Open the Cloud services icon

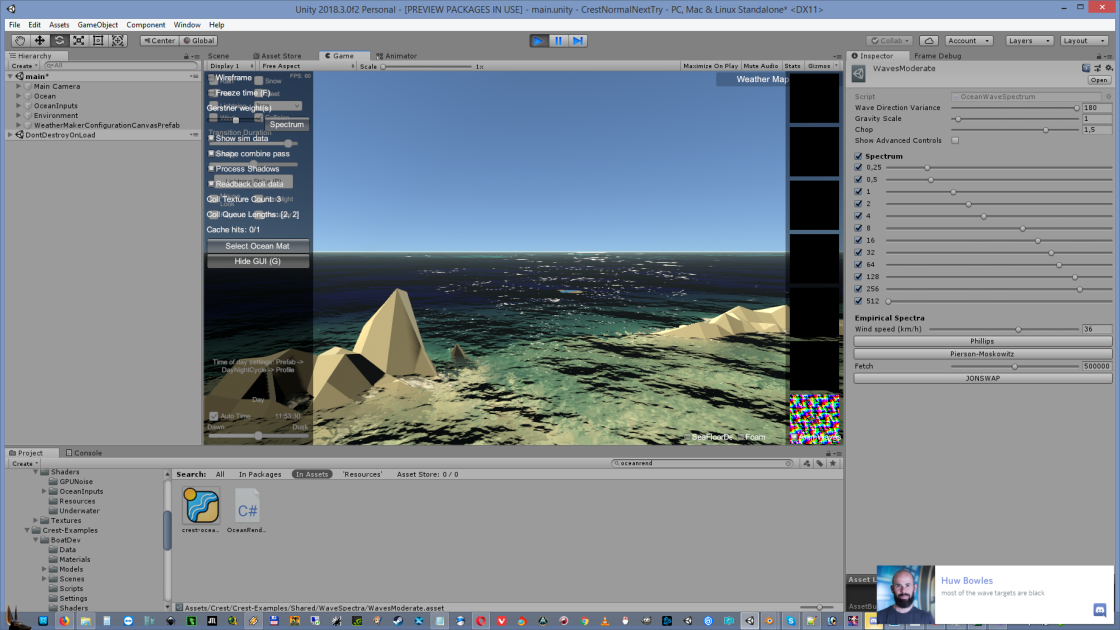[929, 41]
